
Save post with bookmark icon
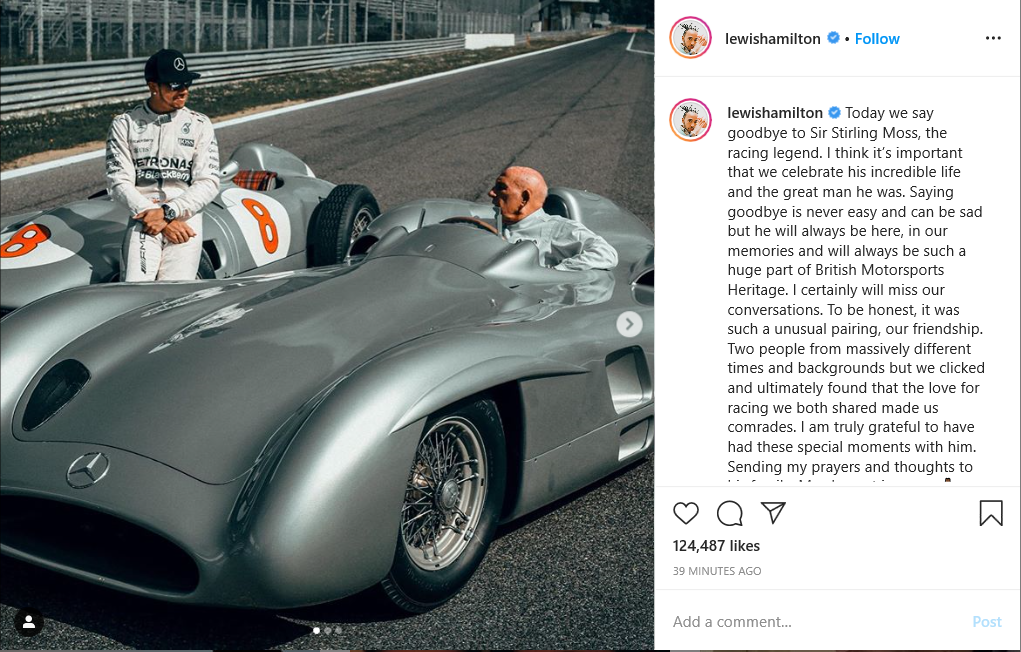click(x=991, y=513)
